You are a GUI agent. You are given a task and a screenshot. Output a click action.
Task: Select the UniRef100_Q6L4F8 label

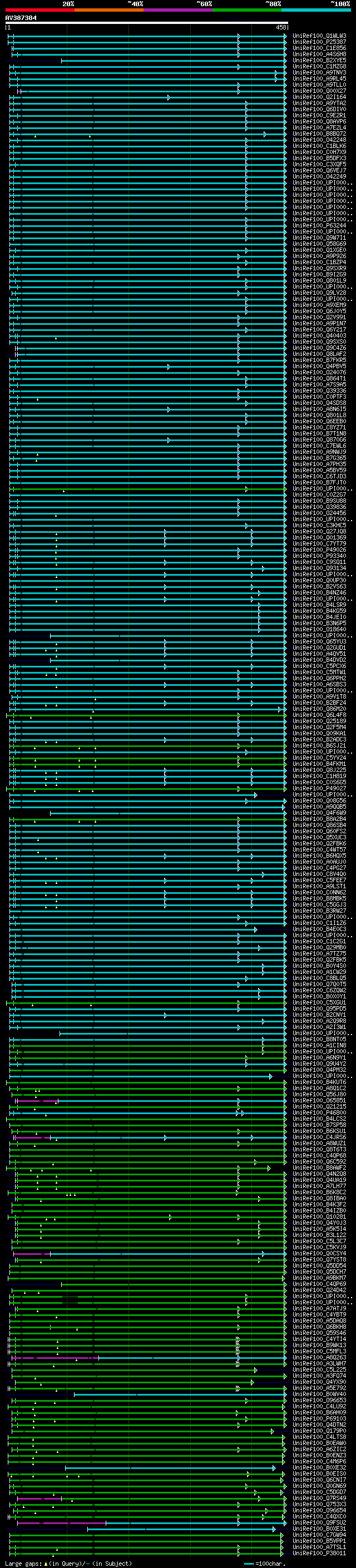[x=319, y=715]
